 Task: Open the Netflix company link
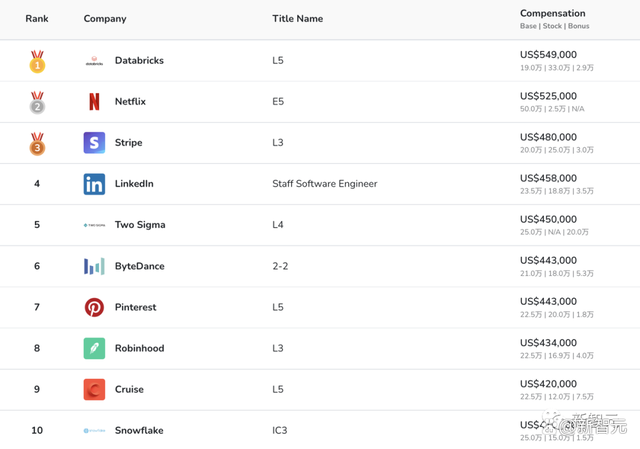[x=130, y=102]
